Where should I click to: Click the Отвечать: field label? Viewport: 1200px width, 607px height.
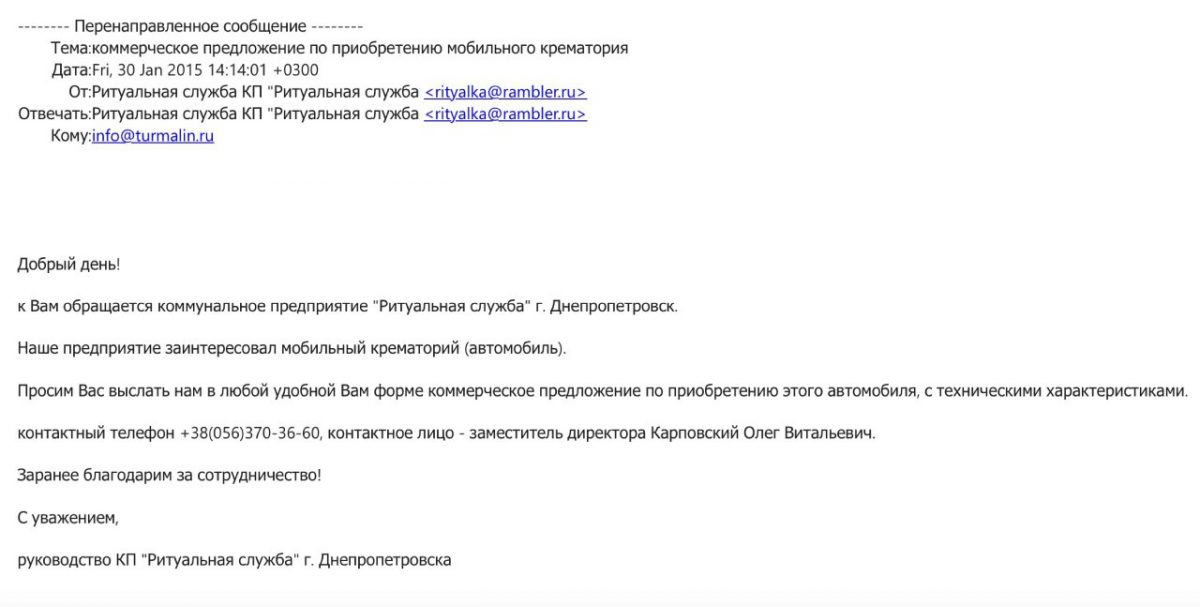pyautogui.click(x=54, y=114)
